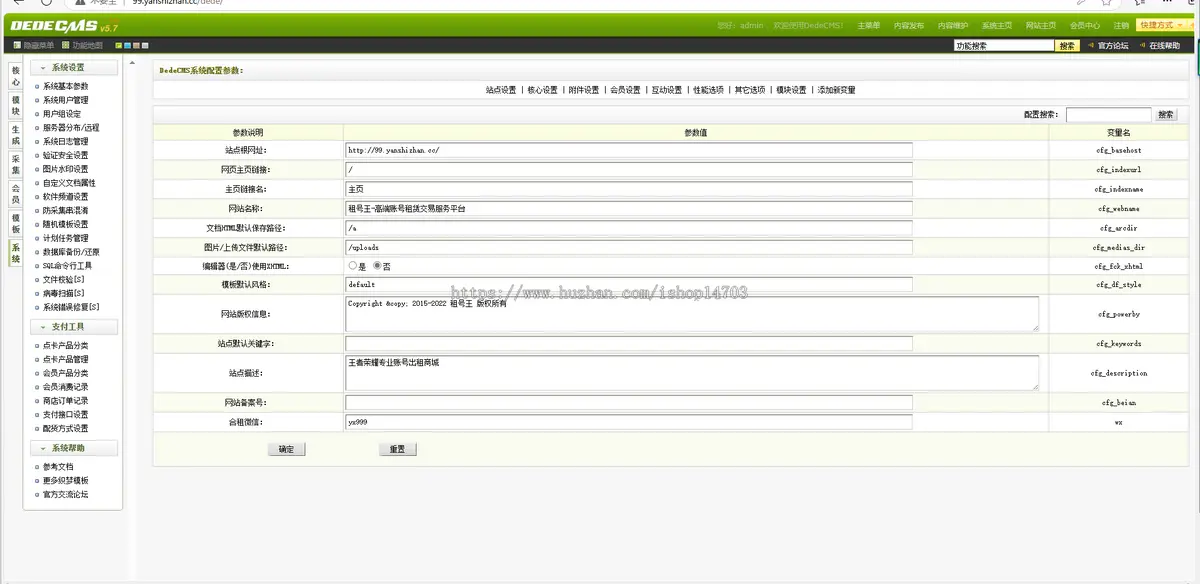The width and height of the screenshot is (1200, 584).
Task: Switch to the 会员 vertical tab
Action: [15, 193]
